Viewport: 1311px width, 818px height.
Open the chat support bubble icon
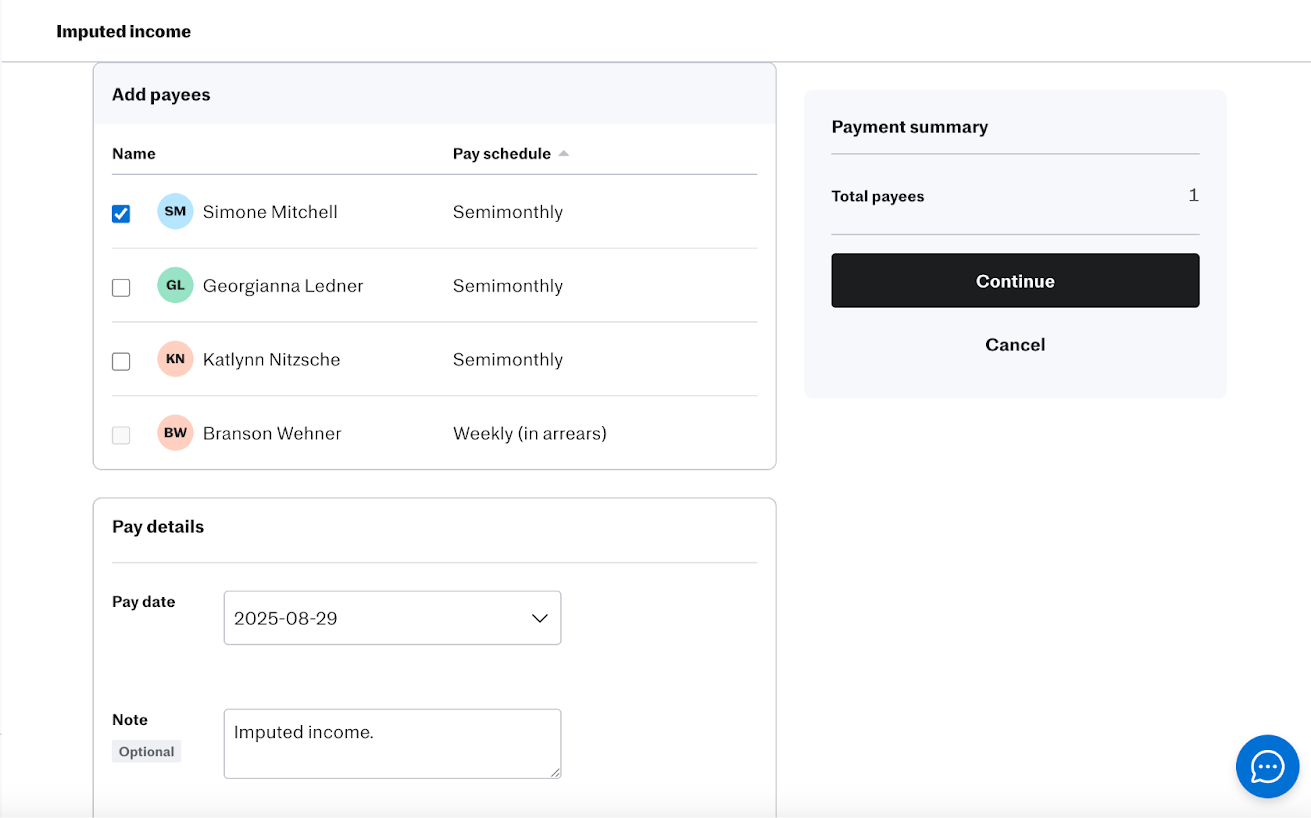coord(1267,767)
